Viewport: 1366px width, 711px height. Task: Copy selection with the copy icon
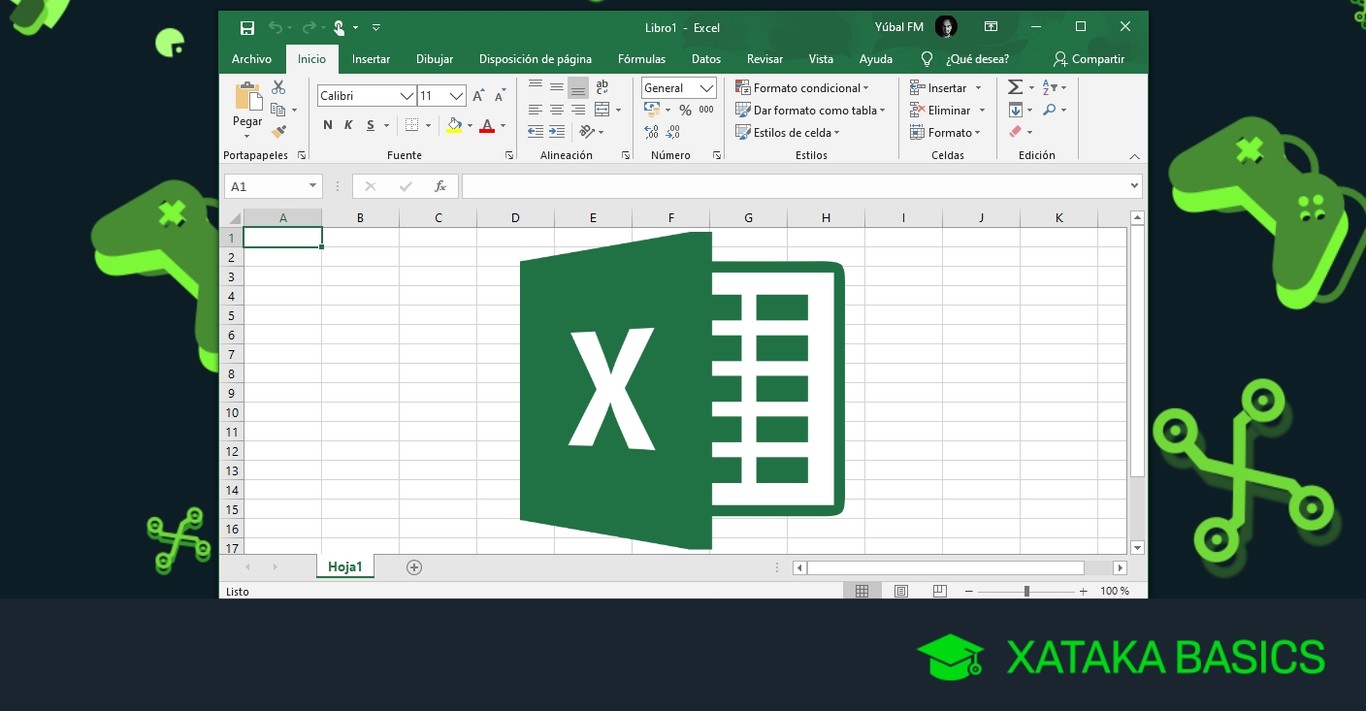tap(278, 110)
